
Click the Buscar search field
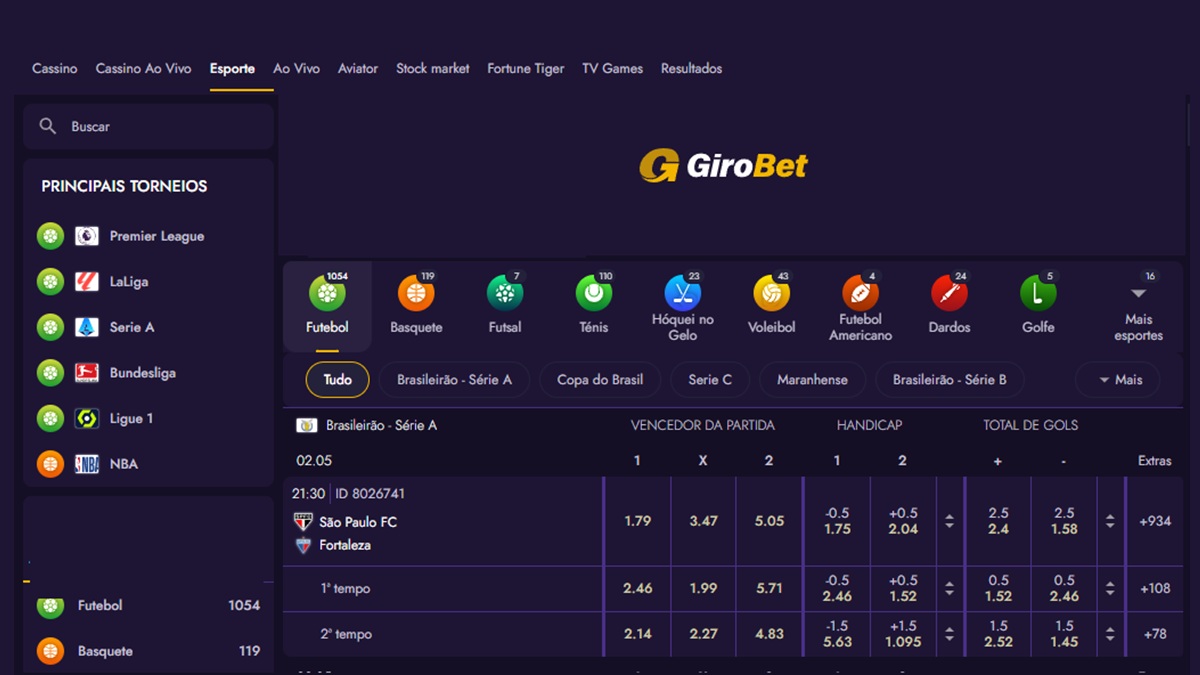pyautogui.click(x=148, y=127)
